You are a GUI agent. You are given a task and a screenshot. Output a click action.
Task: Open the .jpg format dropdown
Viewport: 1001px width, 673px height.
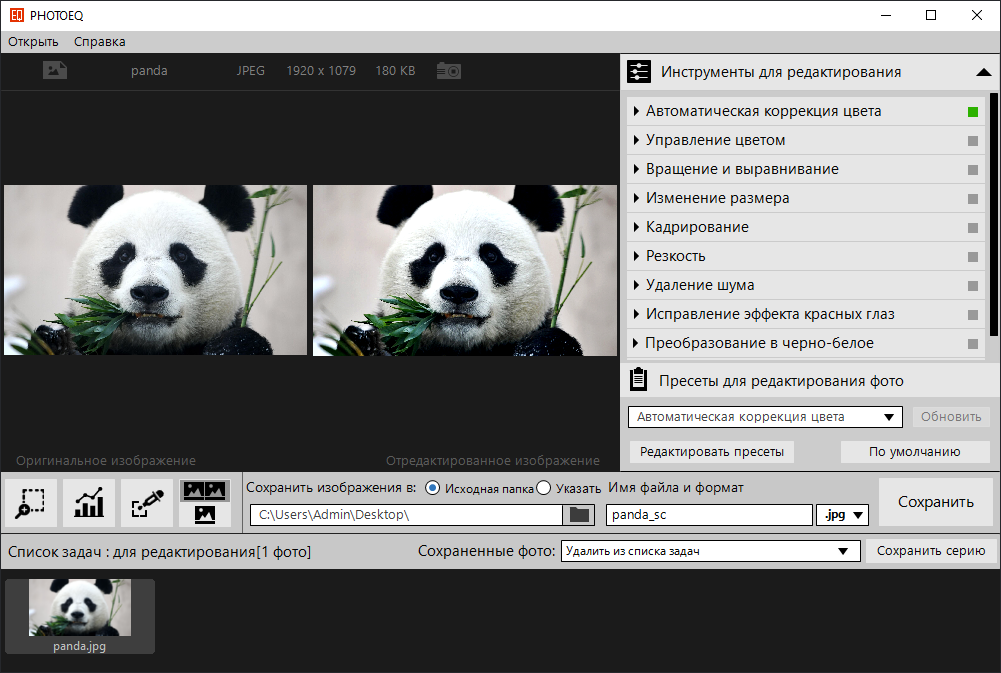coord(843,515)
